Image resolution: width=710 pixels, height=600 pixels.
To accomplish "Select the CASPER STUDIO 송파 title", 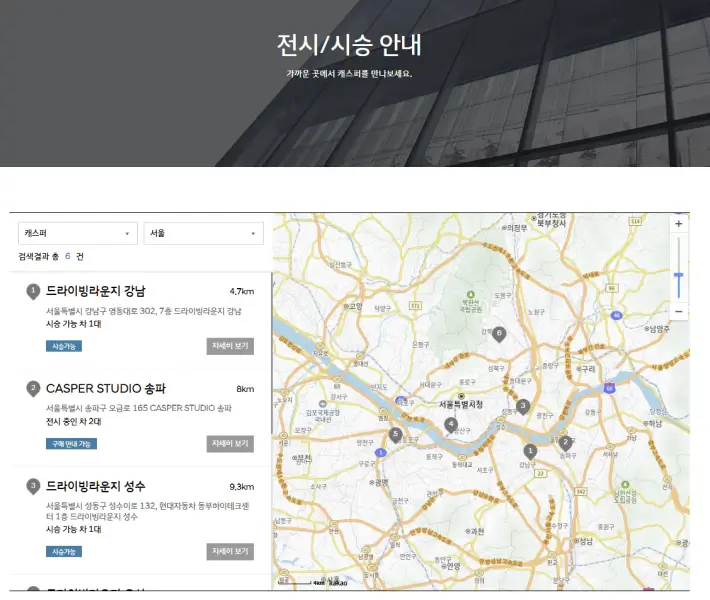I will [106, 389].
